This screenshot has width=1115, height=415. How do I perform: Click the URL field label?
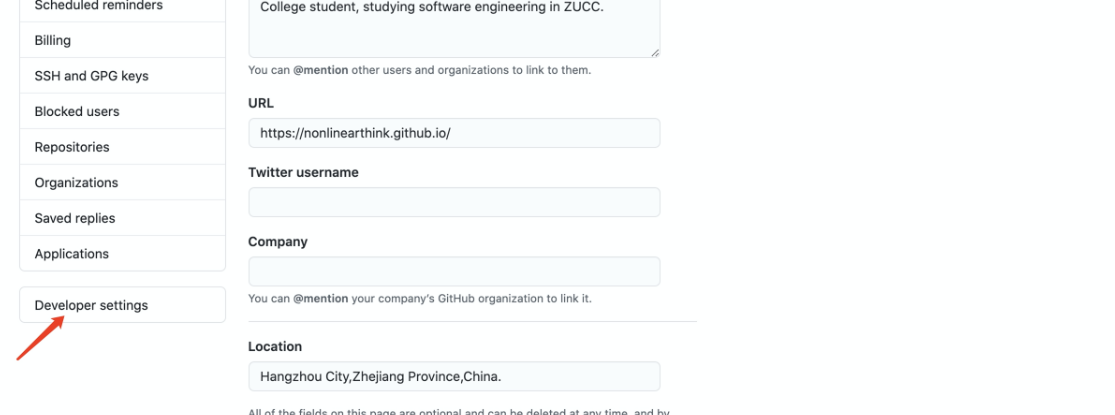(x=261, y=103)
